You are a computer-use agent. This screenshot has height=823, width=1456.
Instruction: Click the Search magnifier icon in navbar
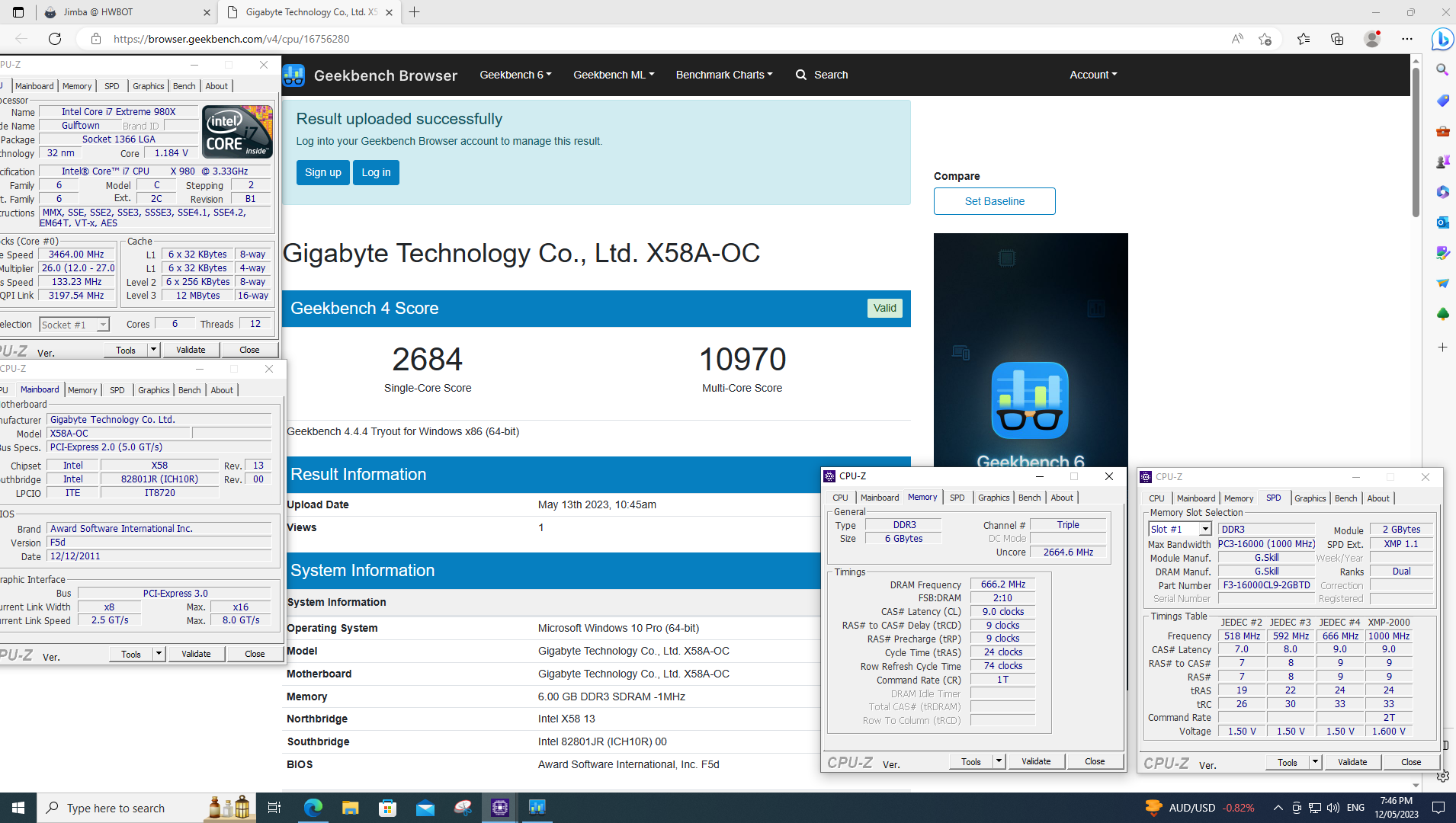coord(801,75)
